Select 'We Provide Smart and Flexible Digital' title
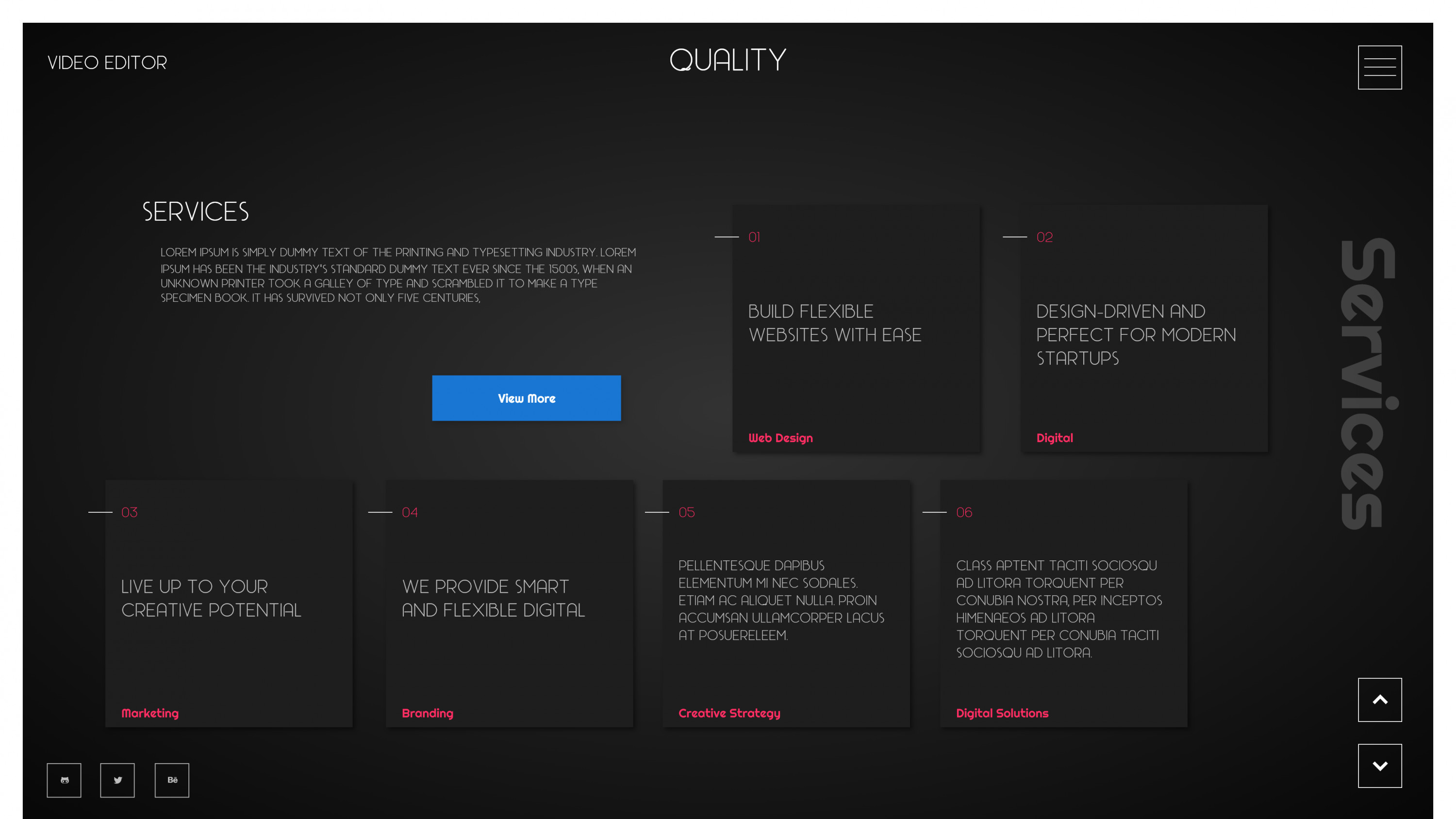 pyautogui.click(x=494, y=598)
